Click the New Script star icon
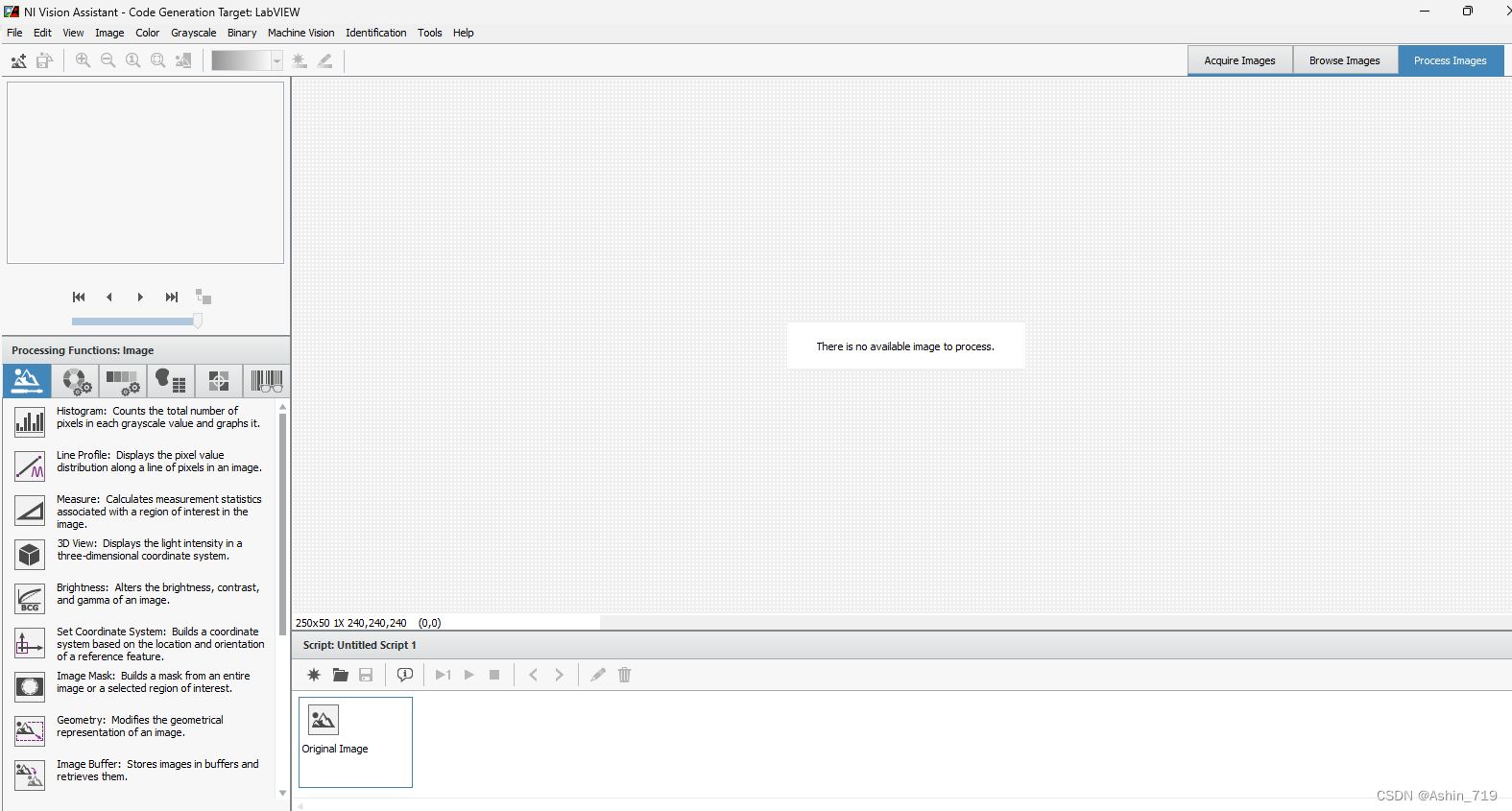Screen dimensions: 1512x811 (x=314, y=675)
